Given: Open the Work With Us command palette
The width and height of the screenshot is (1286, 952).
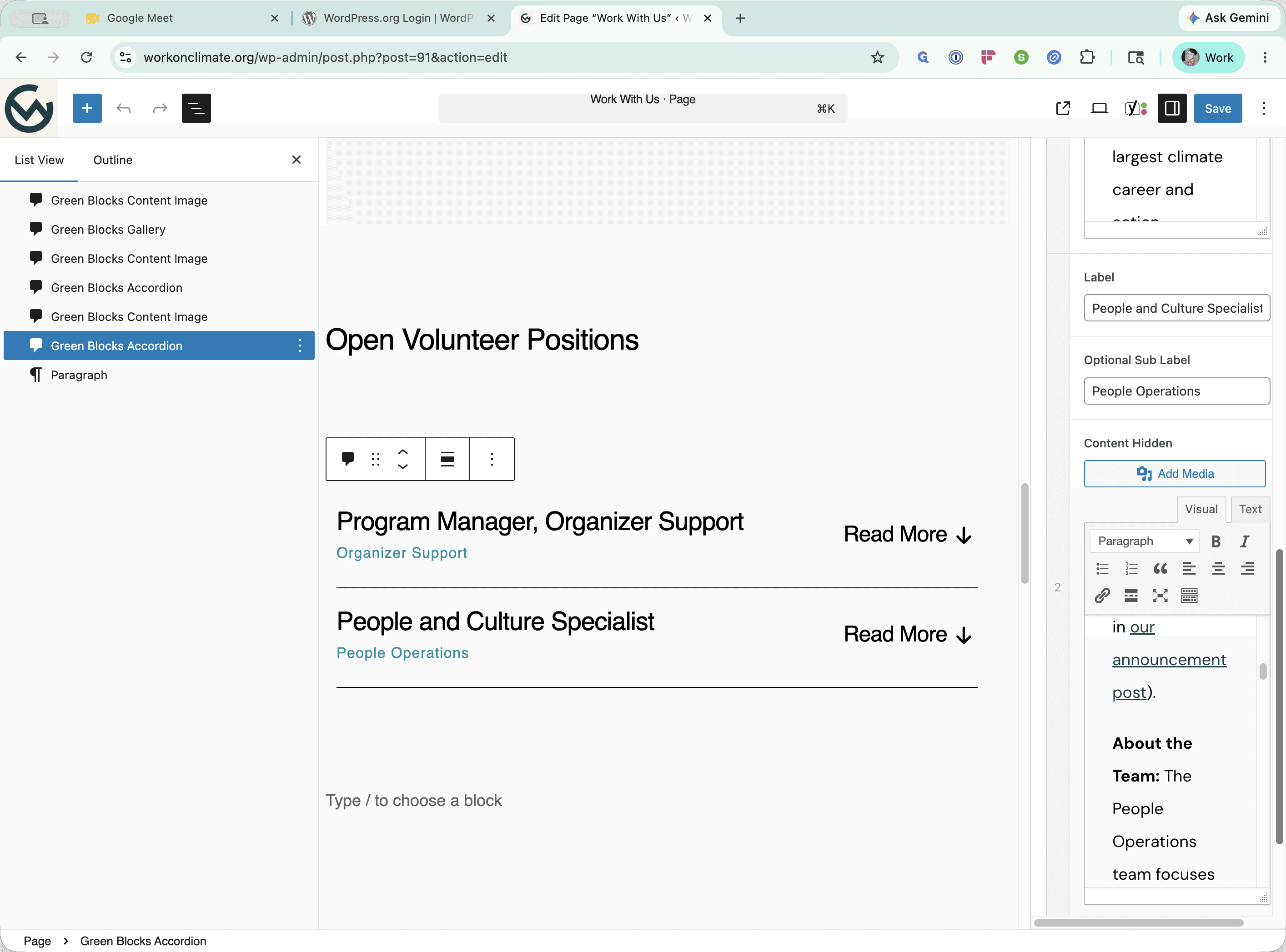Looking at the screenshot, I should 642,108.
